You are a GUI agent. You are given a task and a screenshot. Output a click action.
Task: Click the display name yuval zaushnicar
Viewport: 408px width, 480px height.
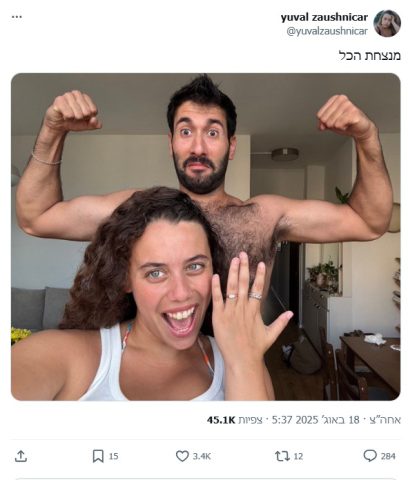coord(324,17)
